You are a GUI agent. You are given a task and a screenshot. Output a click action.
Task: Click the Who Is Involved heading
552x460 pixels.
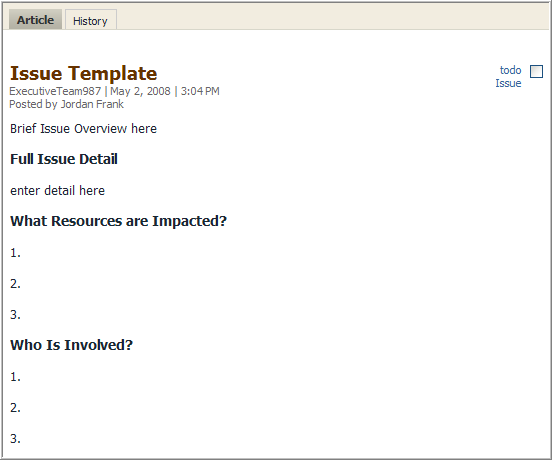pos(71,345)
